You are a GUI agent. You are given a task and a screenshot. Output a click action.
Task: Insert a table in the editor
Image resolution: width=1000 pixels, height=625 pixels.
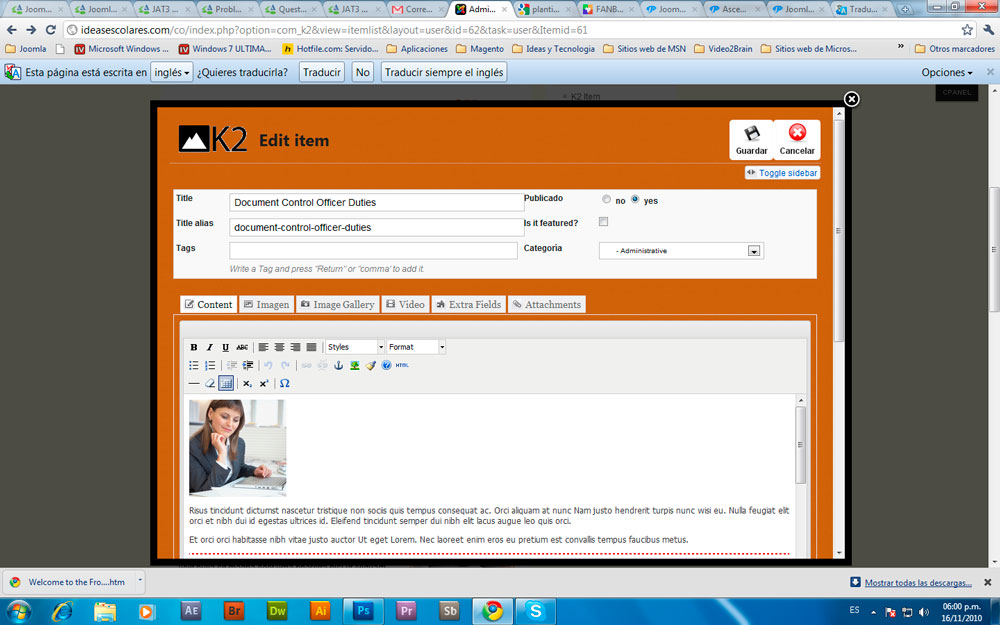[226, 383]
